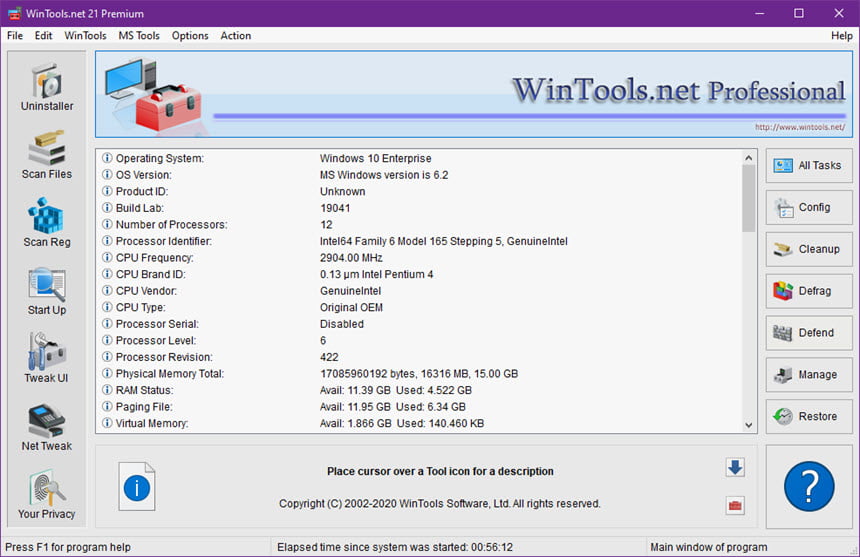Launch the Tweak UI tool

(x=47, y=359)
